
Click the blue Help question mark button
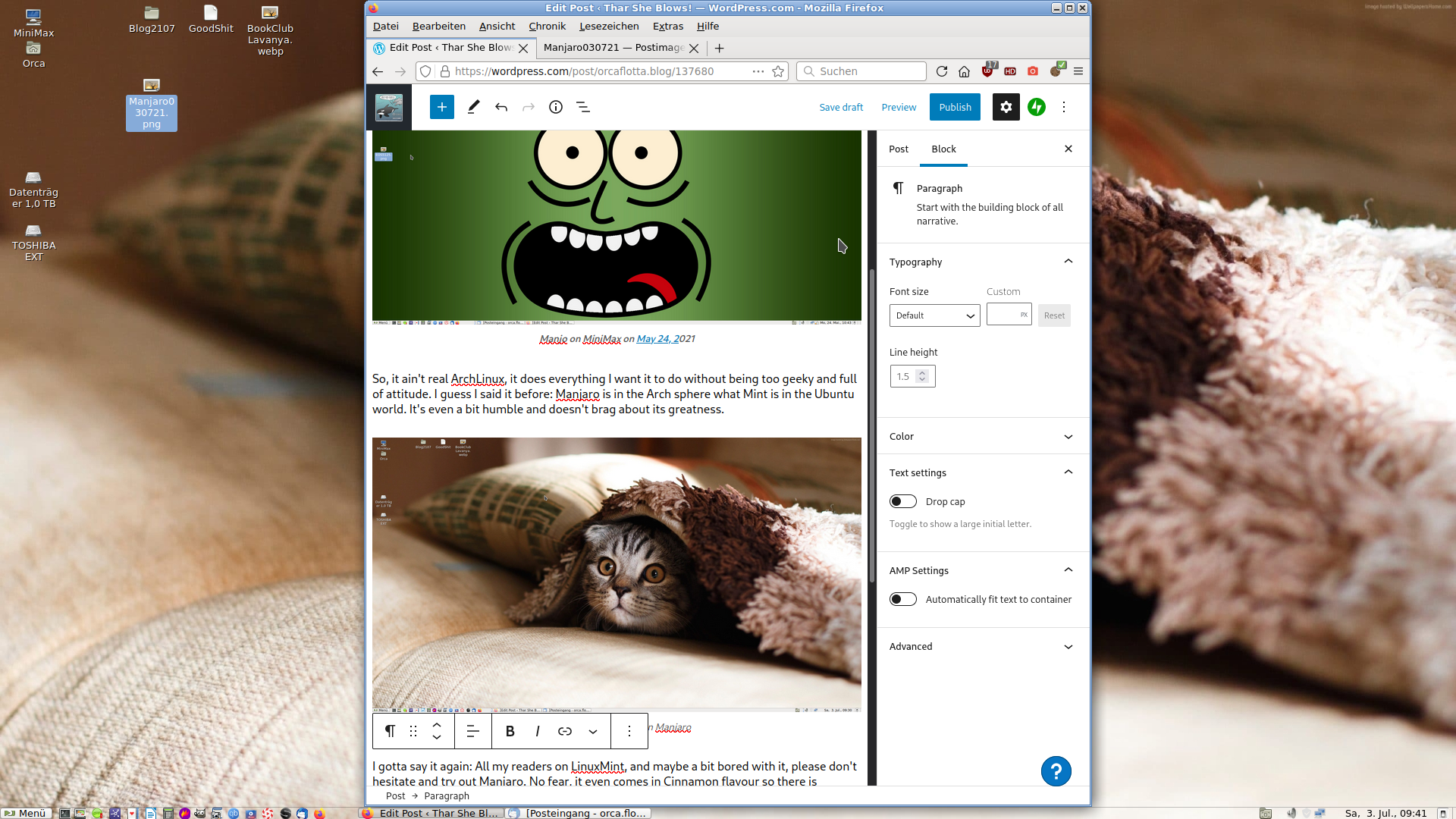click(x=1056, y=771)
